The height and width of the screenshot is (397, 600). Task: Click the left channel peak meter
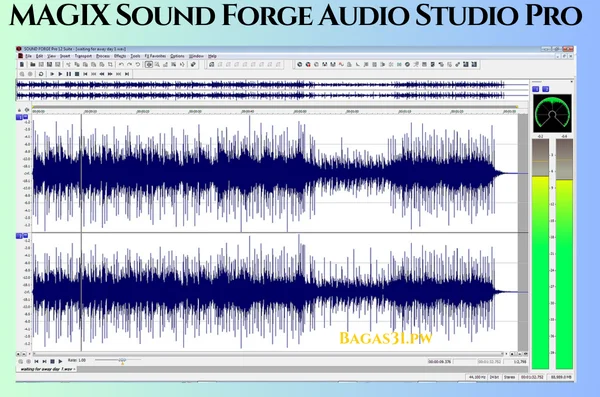click(540, 254)
